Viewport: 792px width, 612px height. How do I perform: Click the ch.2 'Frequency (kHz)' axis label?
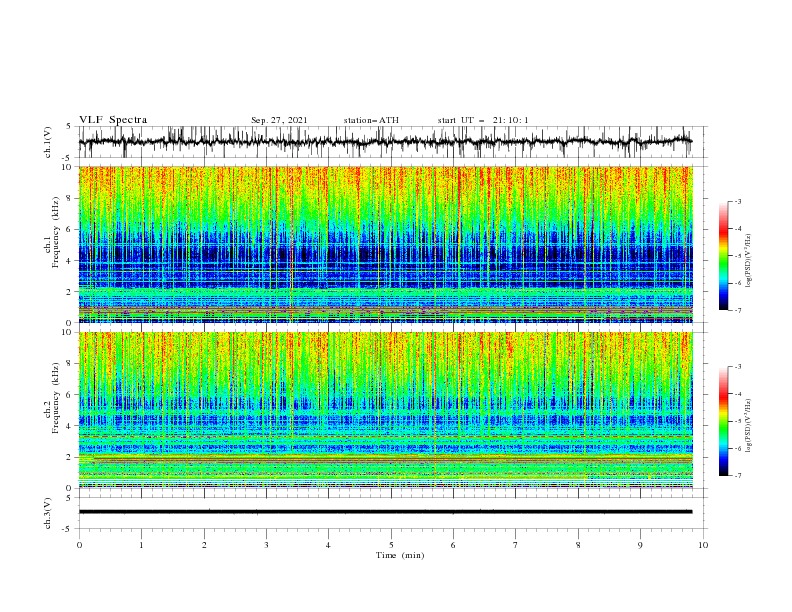[56, 398]
